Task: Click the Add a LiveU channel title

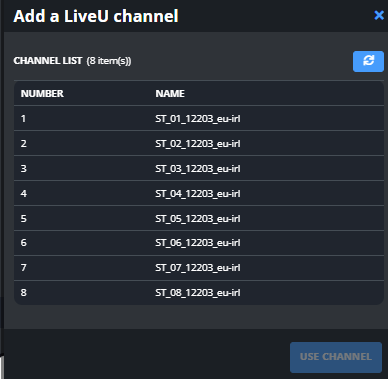Action: point(96,16)
